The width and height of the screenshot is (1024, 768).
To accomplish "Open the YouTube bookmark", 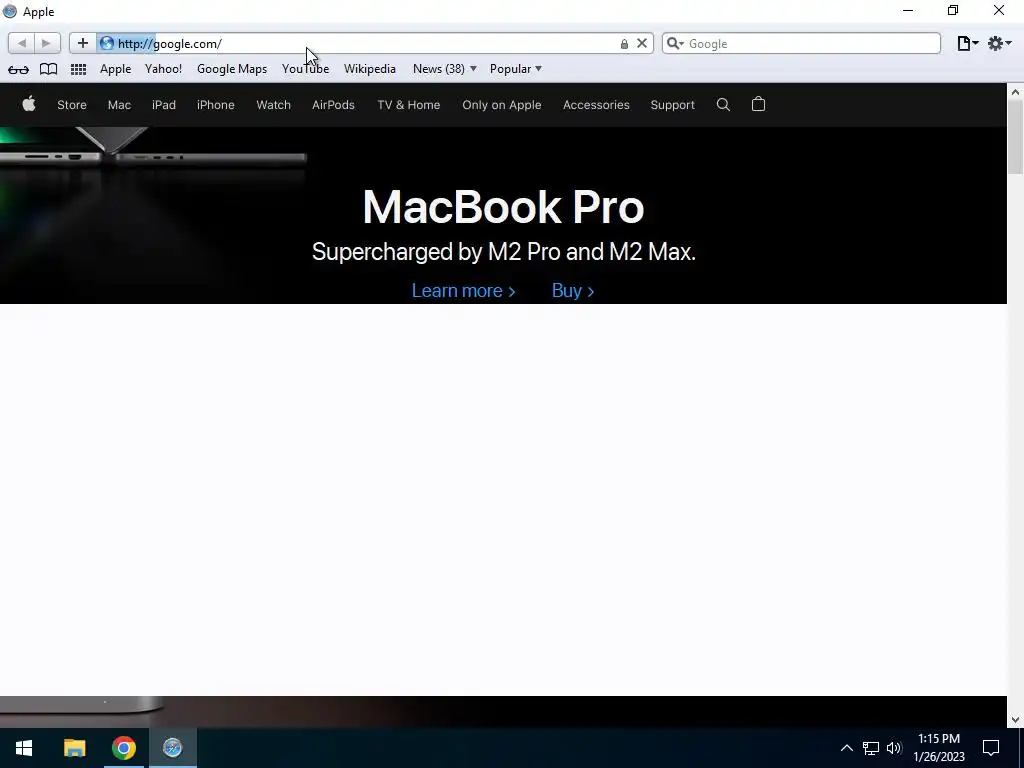I will pos(305,69).
